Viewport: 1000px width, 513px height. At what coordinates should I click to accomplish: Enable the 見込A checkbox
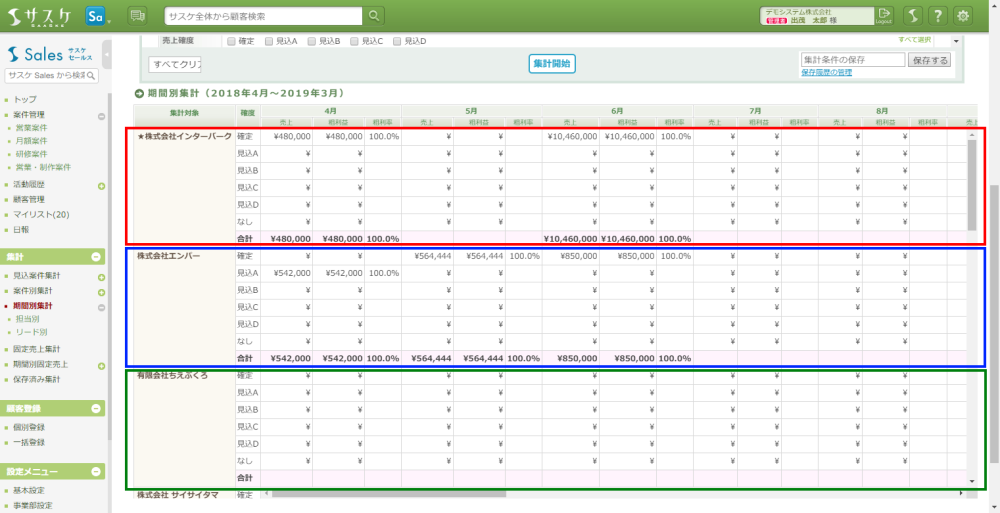coord(270,41)
